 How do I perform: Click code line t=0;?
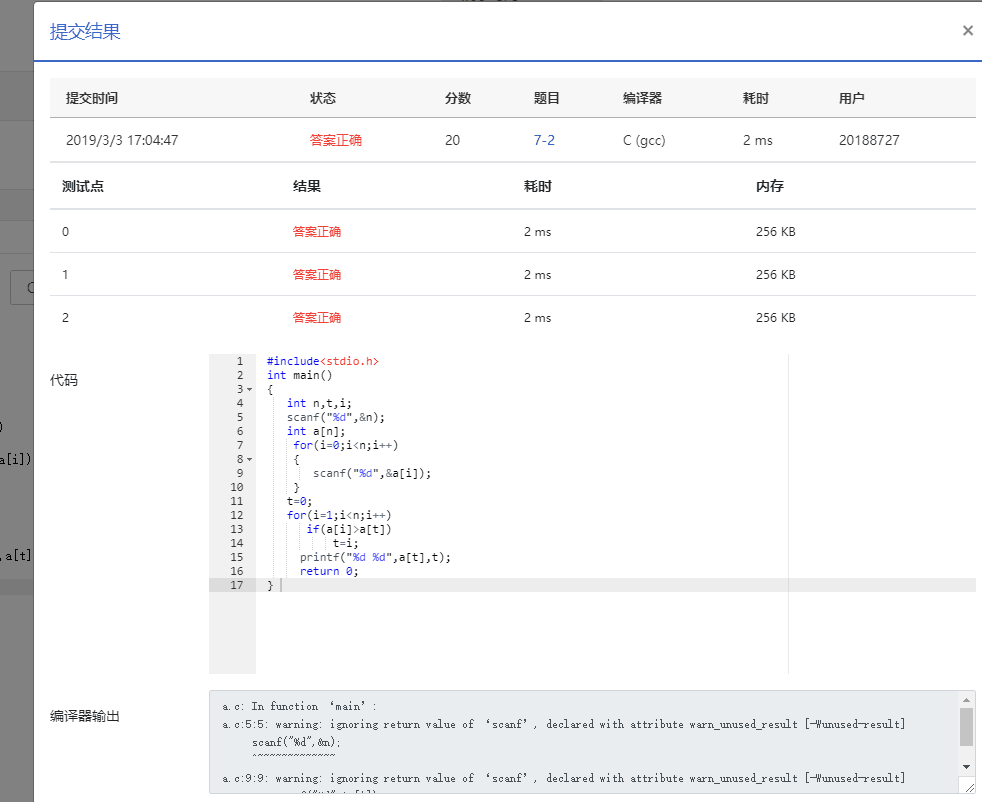(299, 501)
